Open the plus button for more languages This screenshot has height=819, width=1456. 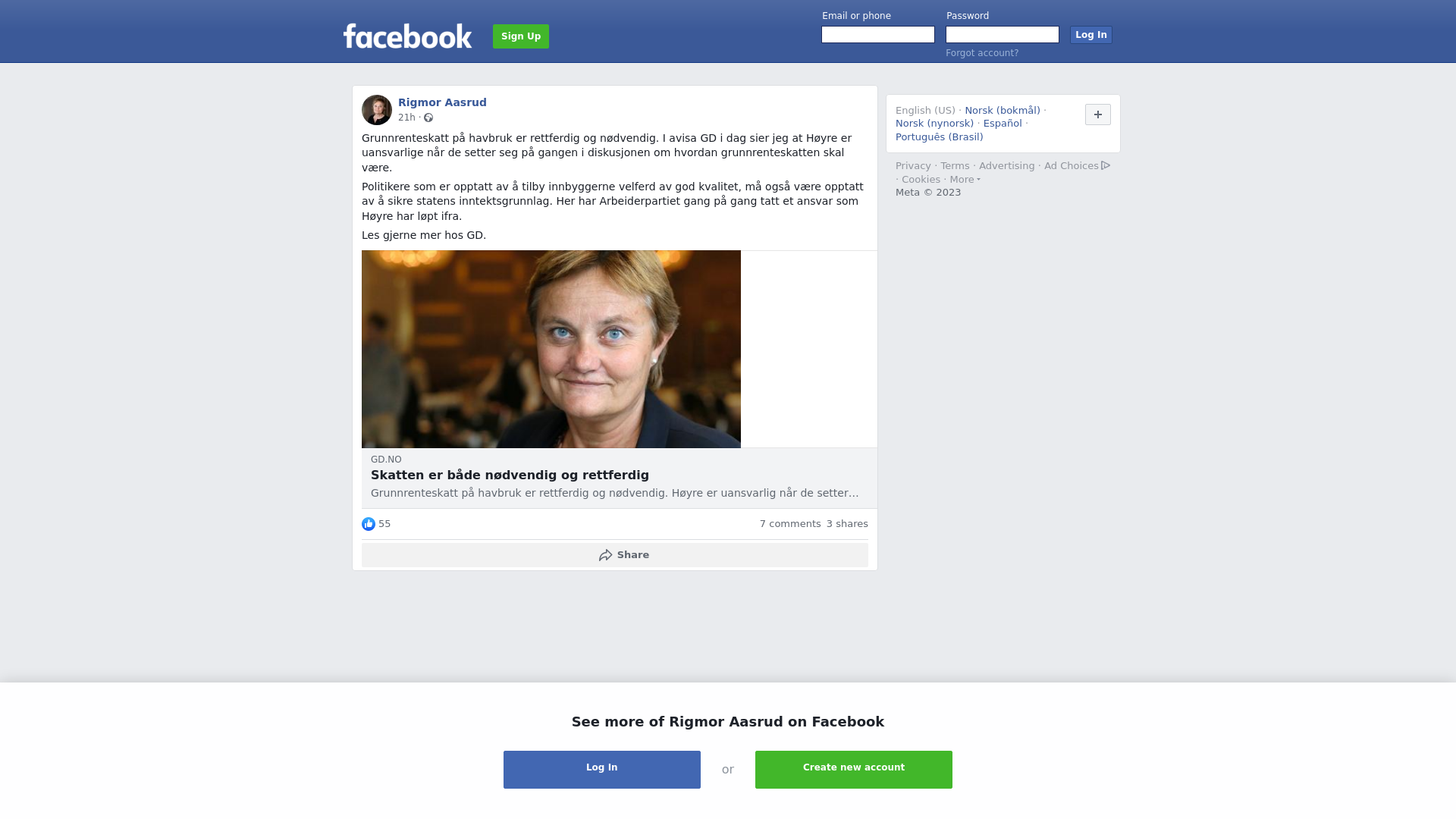(1098, 115)
